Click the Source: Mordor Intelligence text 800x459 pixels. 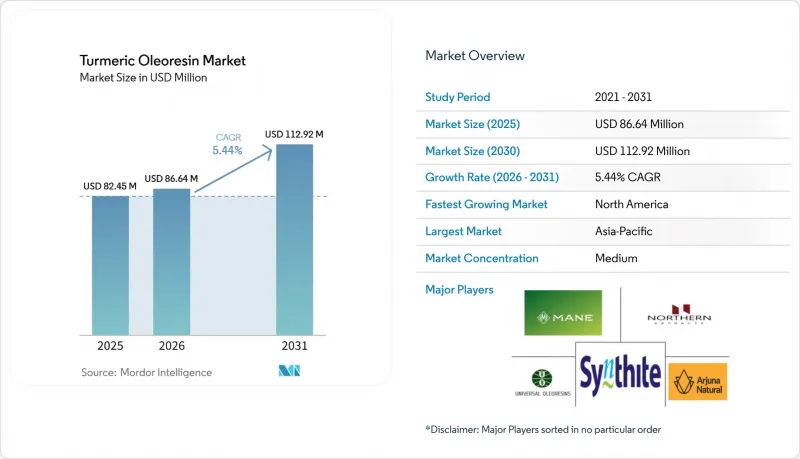146,372
